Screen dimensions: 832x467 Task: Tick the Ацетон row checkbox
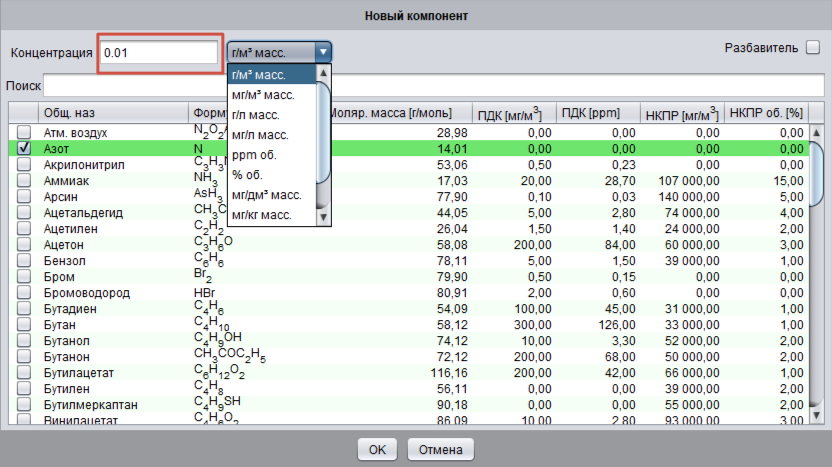[24, 244]
